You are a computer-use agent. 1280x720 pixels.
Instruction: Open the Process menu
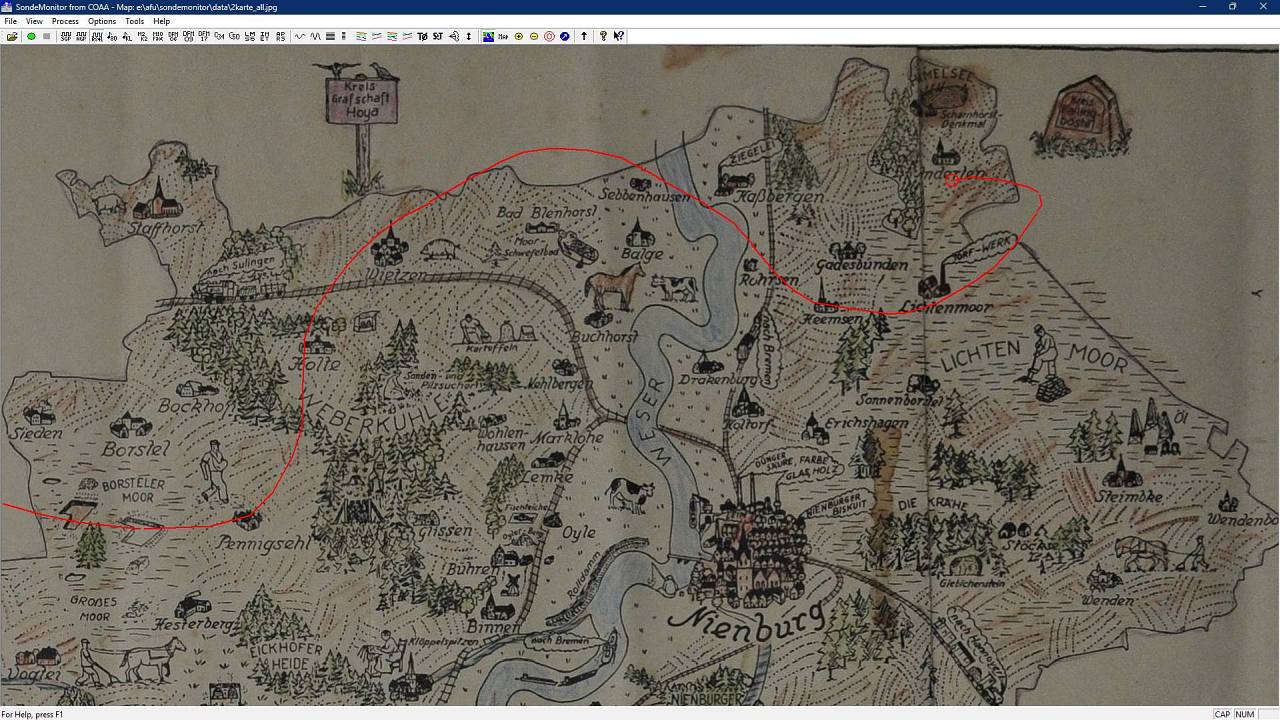(x=65, y=21)
